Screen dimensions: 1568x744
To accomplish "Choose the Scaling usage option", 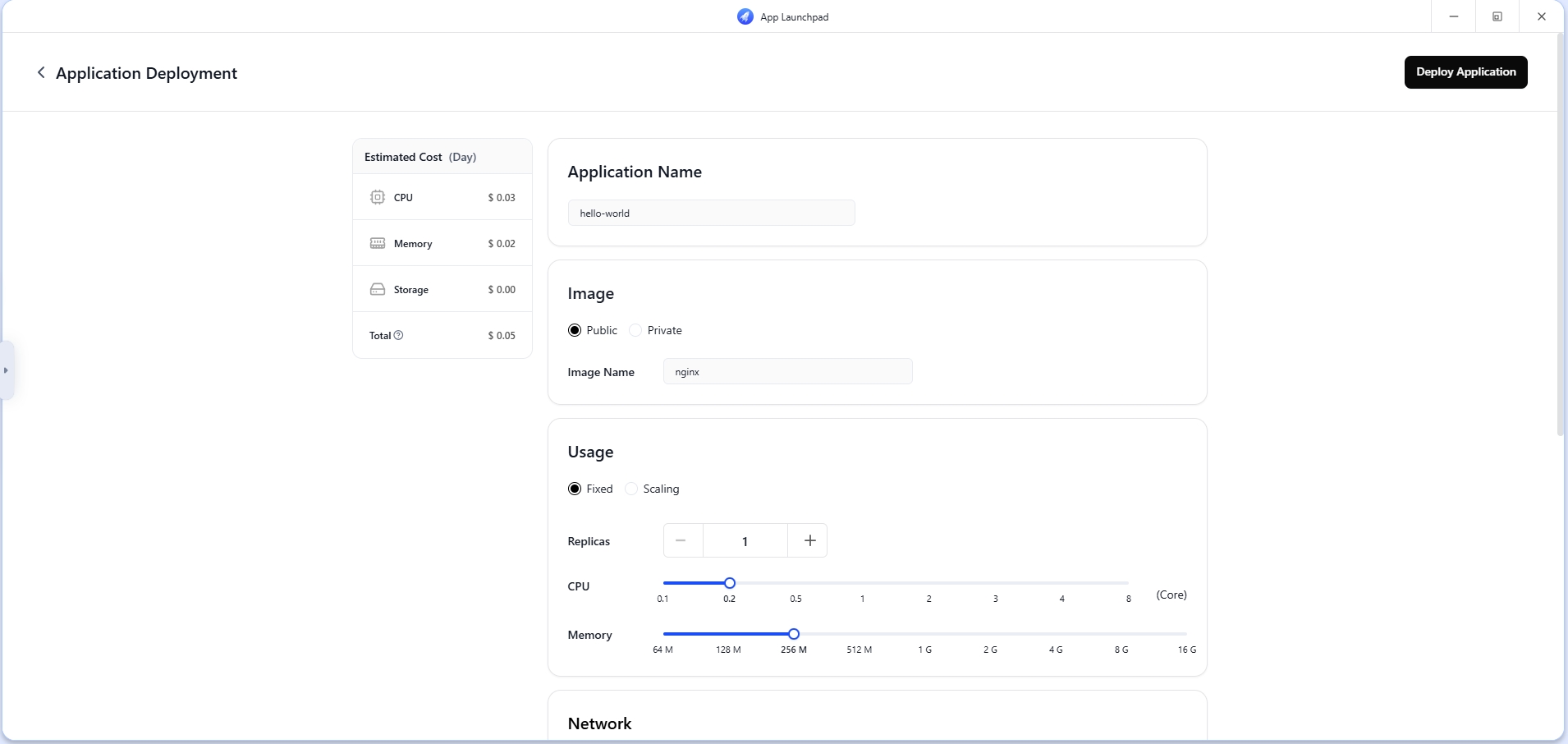I will coord(631,489).
